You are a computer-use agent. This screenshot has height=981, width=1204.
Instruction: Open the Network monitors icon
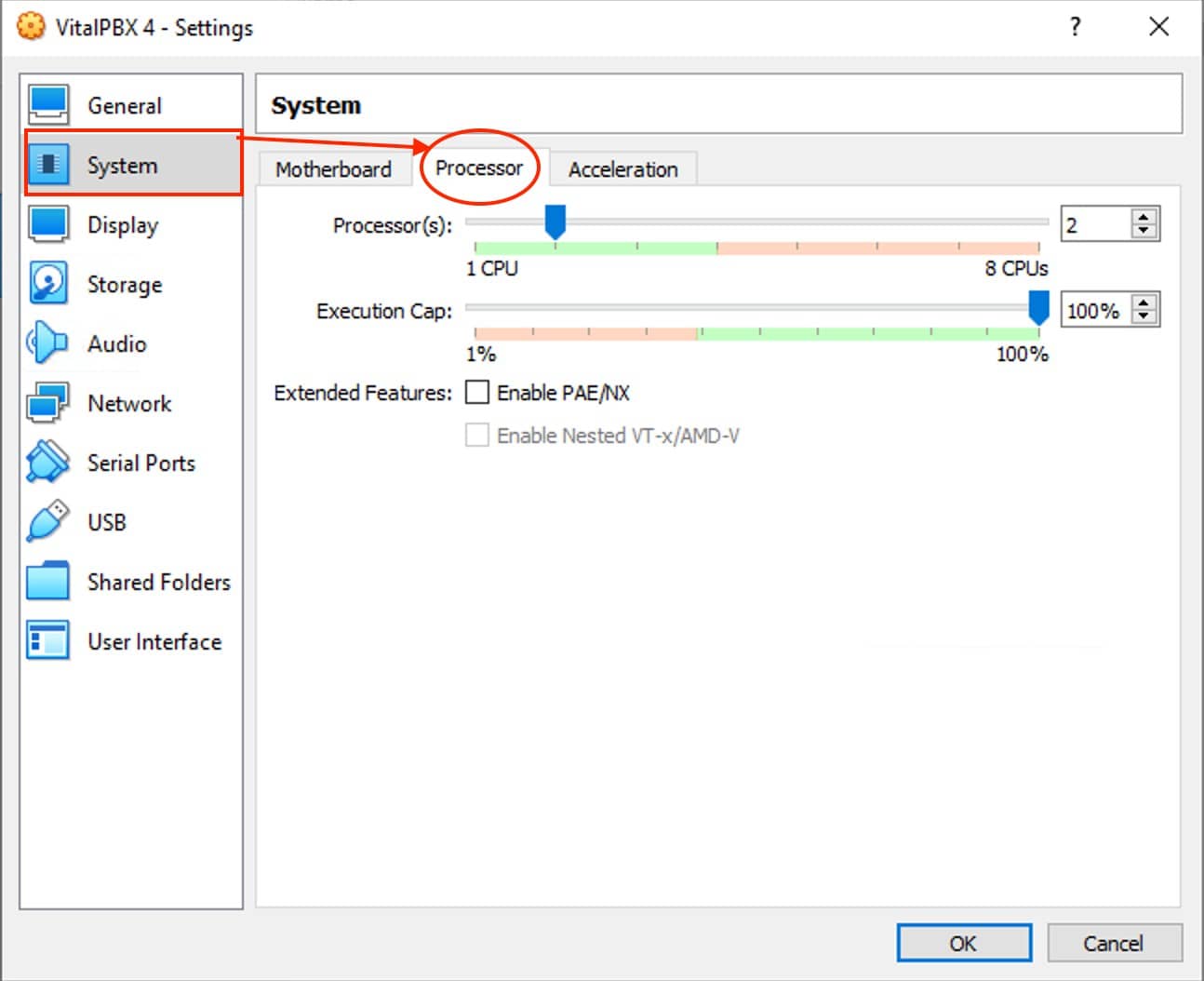(48, 403)
